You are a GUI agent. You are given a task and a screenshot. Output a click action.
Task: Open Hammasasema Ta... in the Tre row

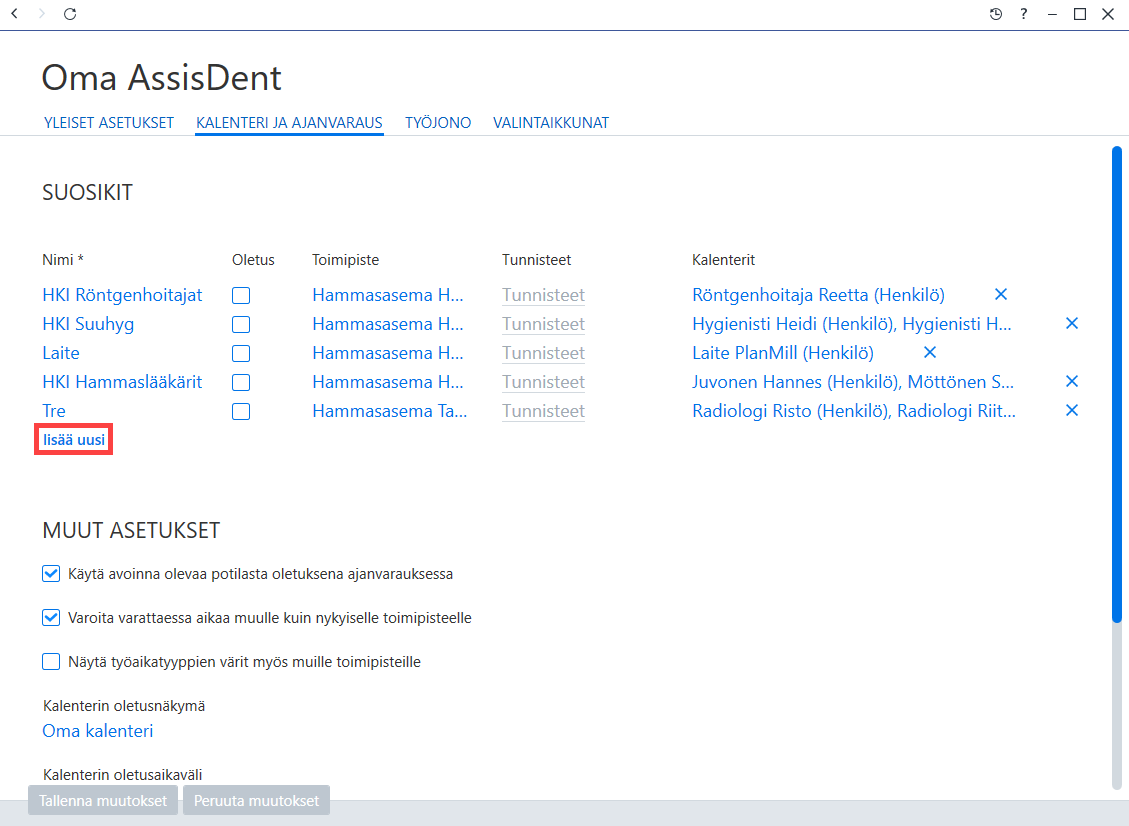[390, 410]
